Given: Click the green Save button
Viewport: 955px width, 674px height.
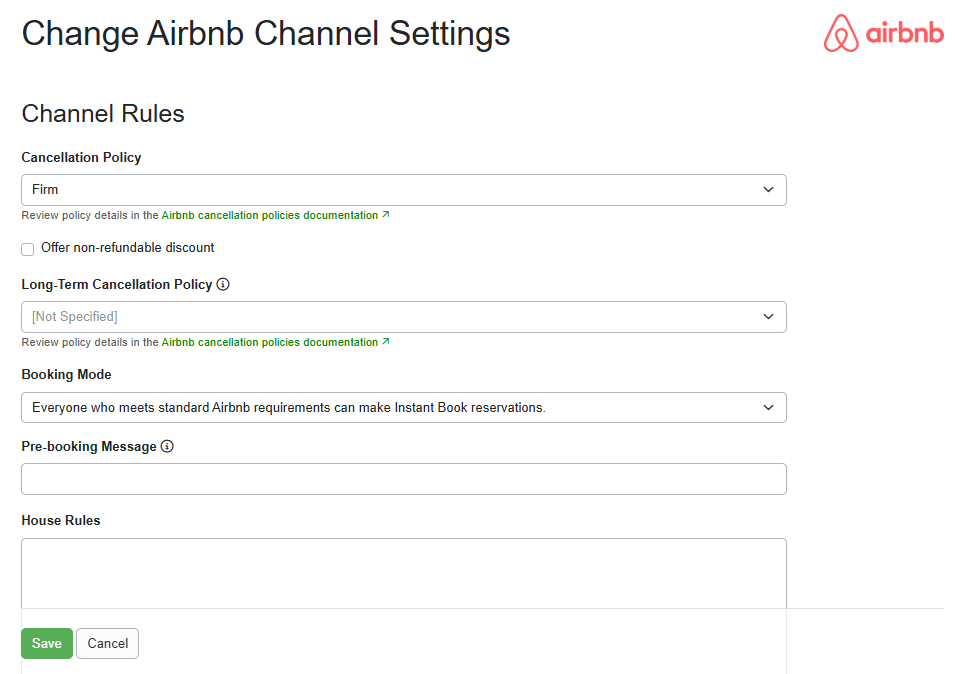Looking at the screenshot, I should click(46, 643).
